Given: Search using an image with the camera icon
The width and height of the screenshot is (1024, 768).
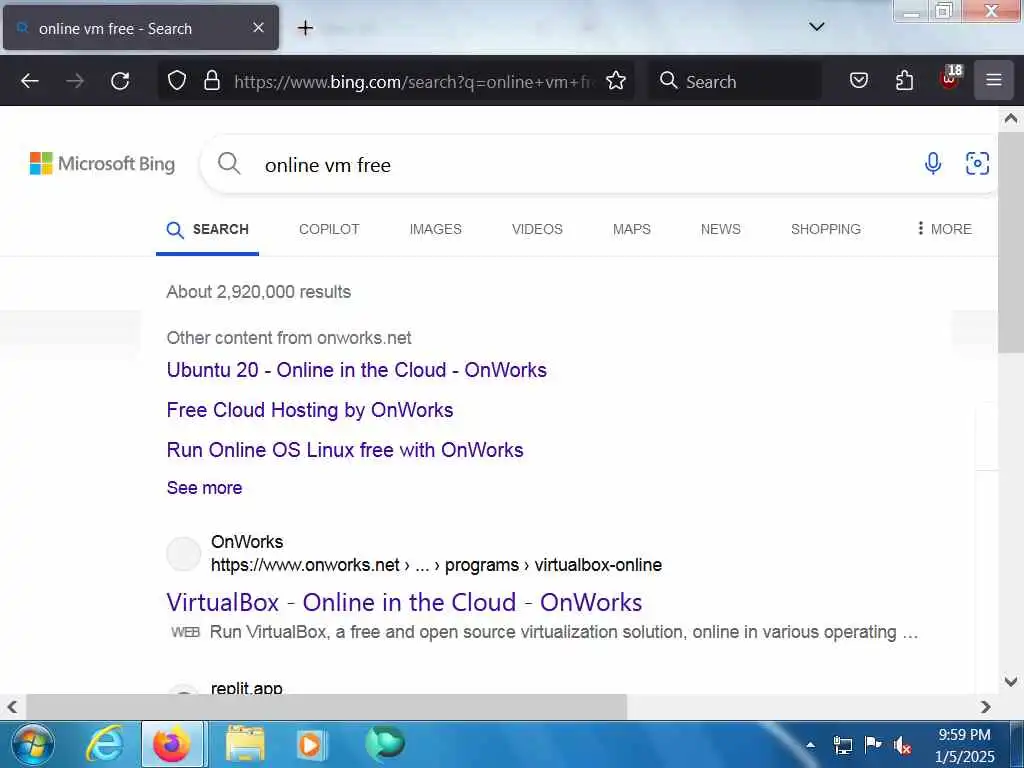Looking at the screenshot, I should point(978,163).
